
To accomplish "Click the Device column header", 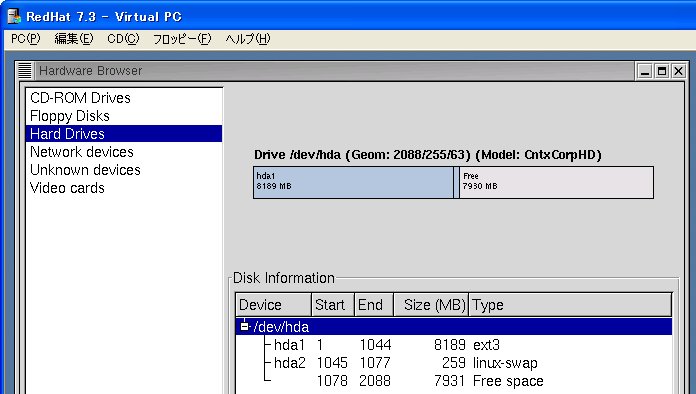I will tap(273, 305).
